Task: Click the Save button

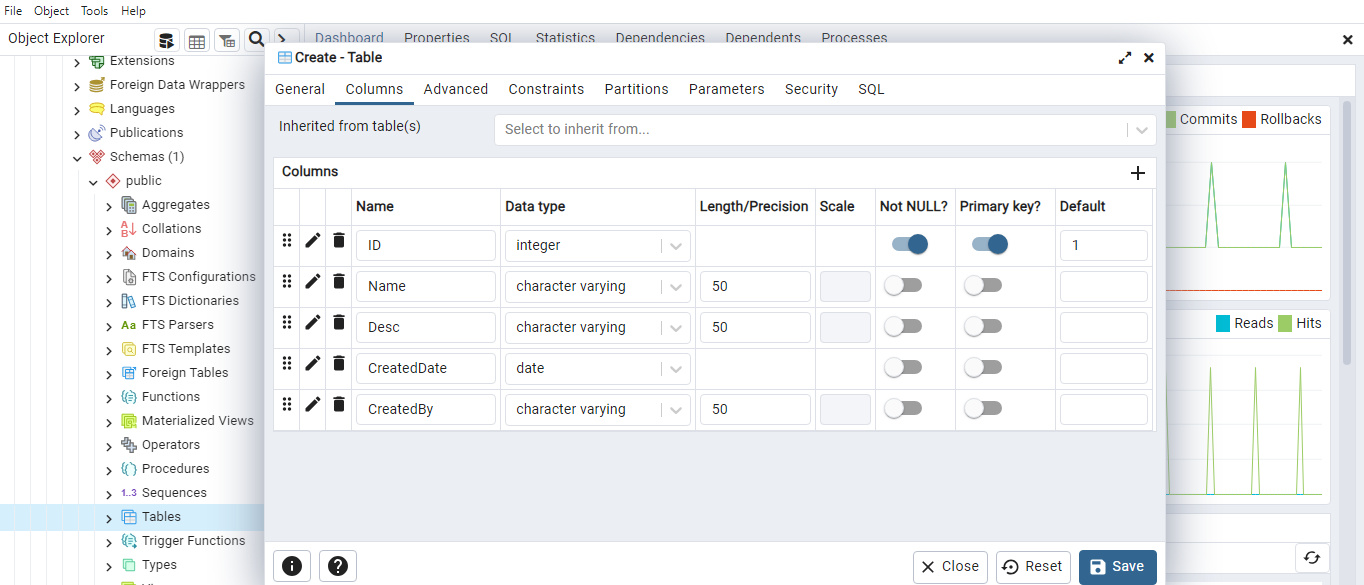Action: coord(1117,567)
